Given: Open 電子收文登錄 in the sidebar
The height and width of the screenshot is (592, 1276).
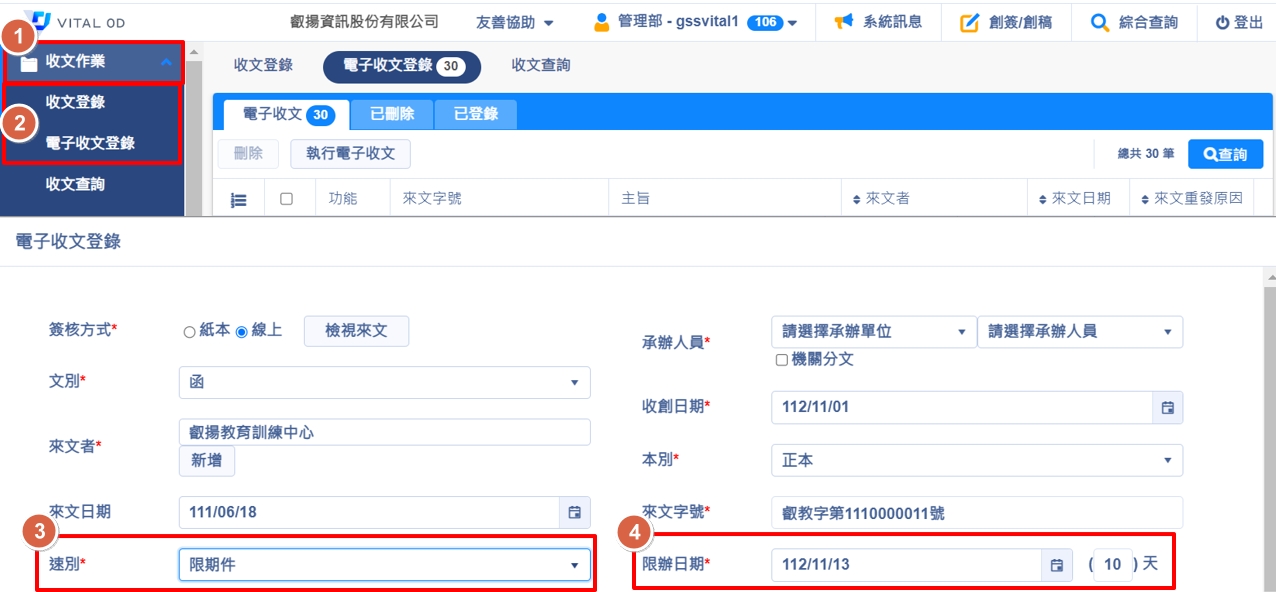Looking at the screenshot, I should tap(90, 143).
